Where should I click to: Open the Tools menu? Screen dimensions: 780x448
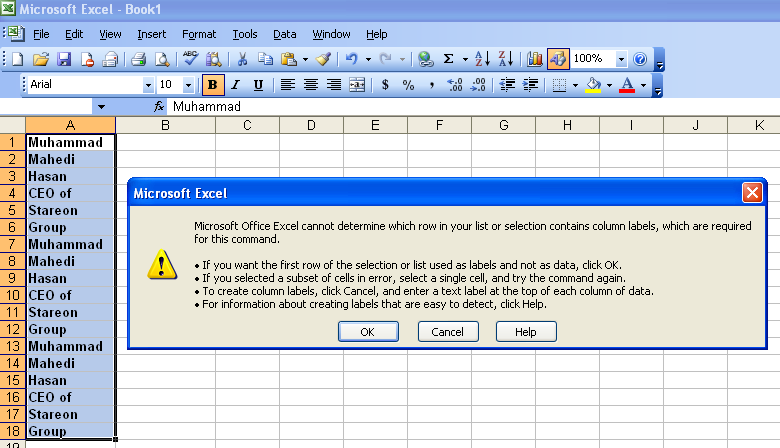point(245,34)
